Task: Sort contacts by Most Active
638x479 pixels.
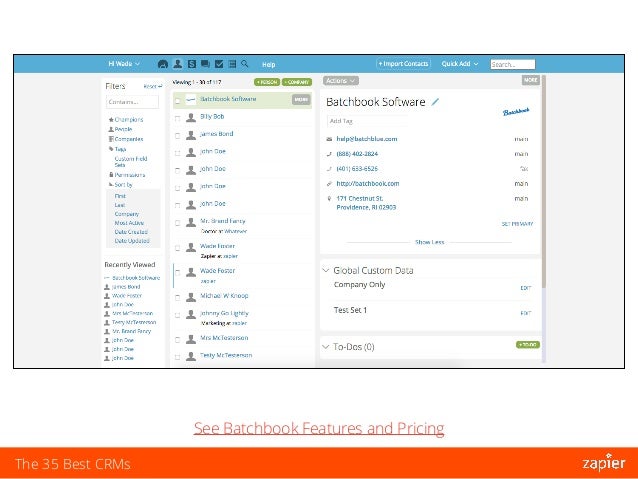Action: [x=129, y=223]
